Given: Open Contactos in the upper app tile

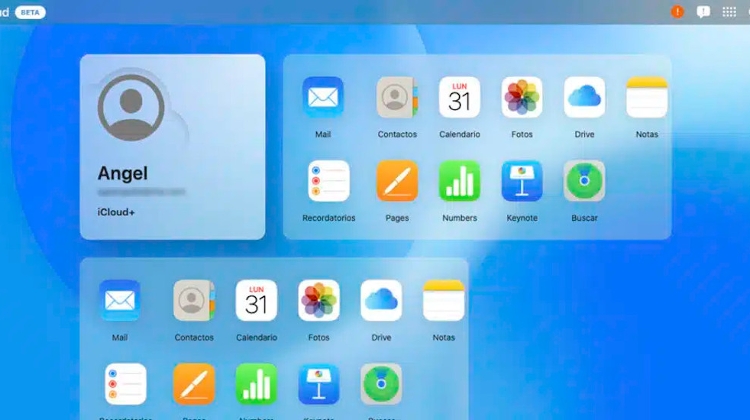Looking at the screenshot, I should (397, 98).
